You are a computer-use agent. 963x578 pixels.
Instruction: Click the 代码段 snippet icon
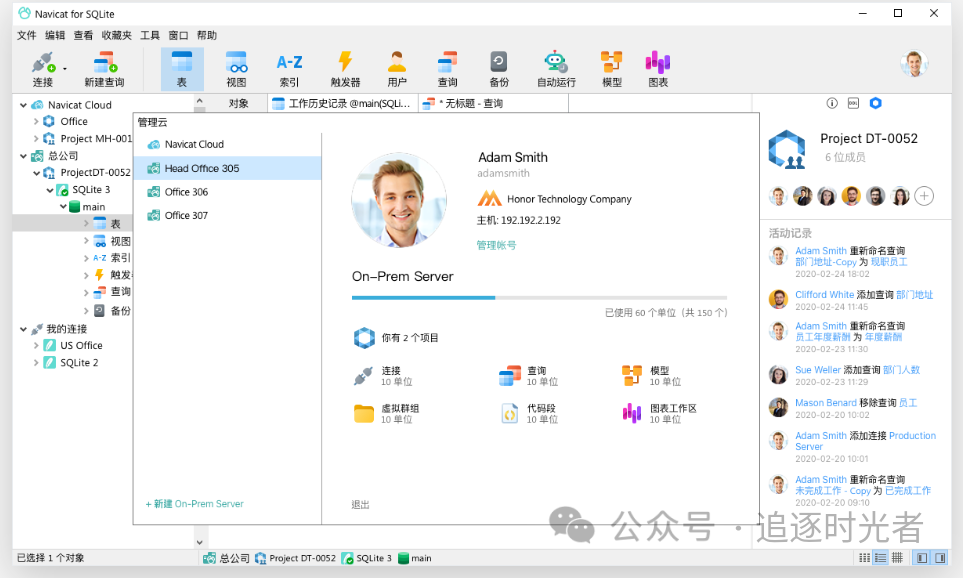point(510,414)
